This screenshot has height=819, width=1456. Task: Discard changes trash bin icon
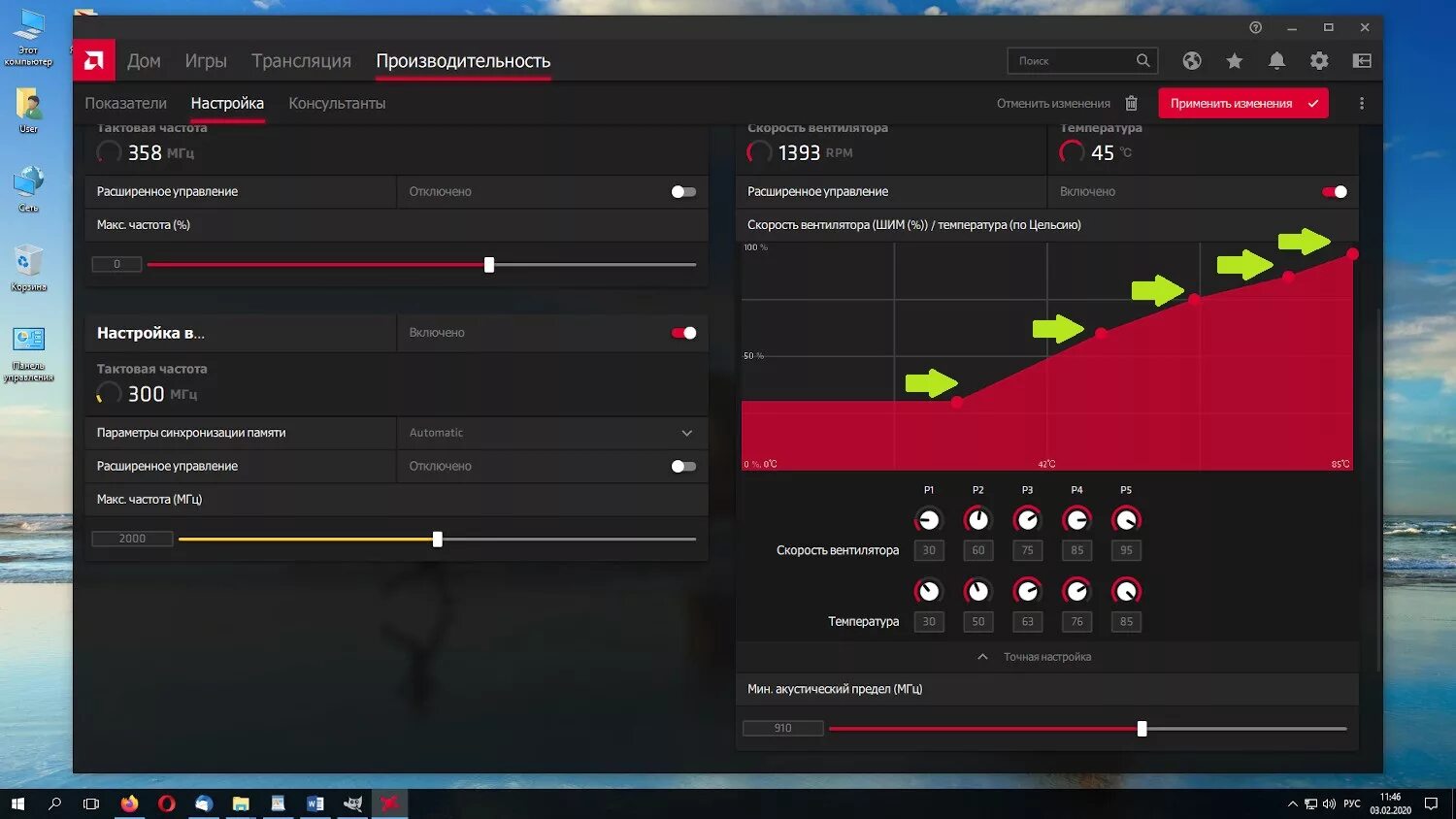coord(1131,103)
